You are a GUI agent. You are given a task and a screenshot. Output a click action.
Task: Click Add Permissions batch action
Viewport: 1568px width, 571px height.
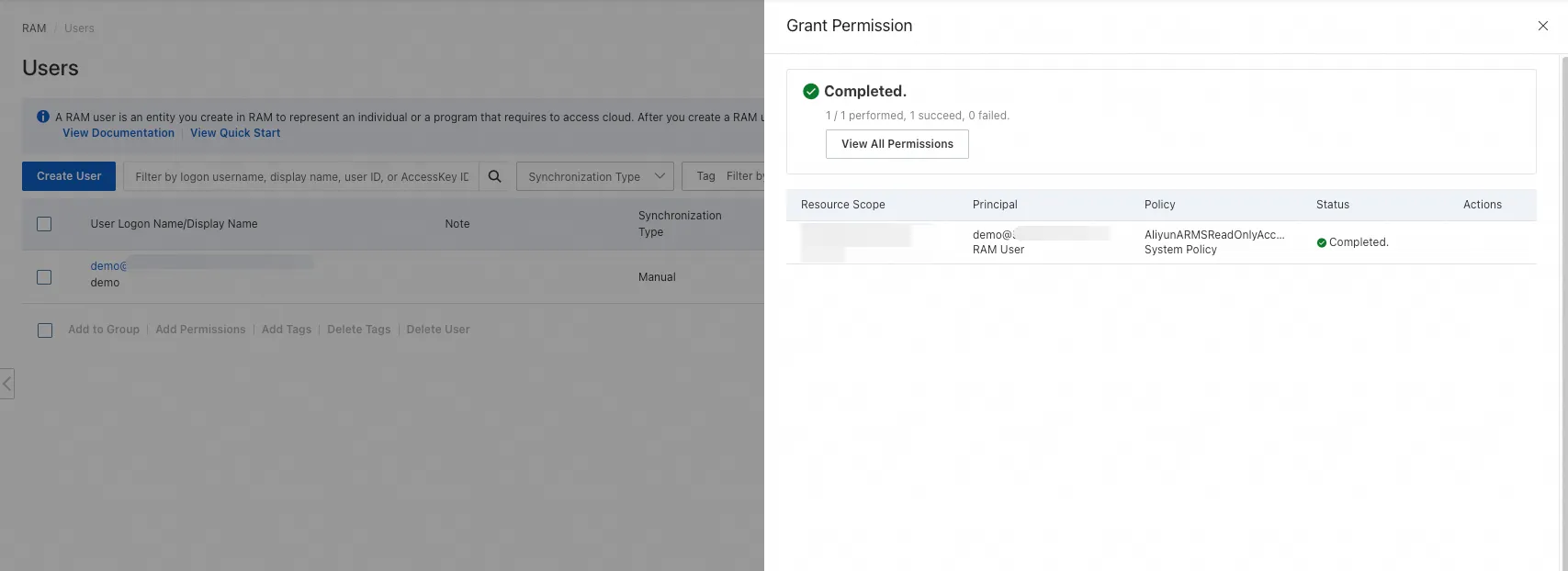pos(200,330)
